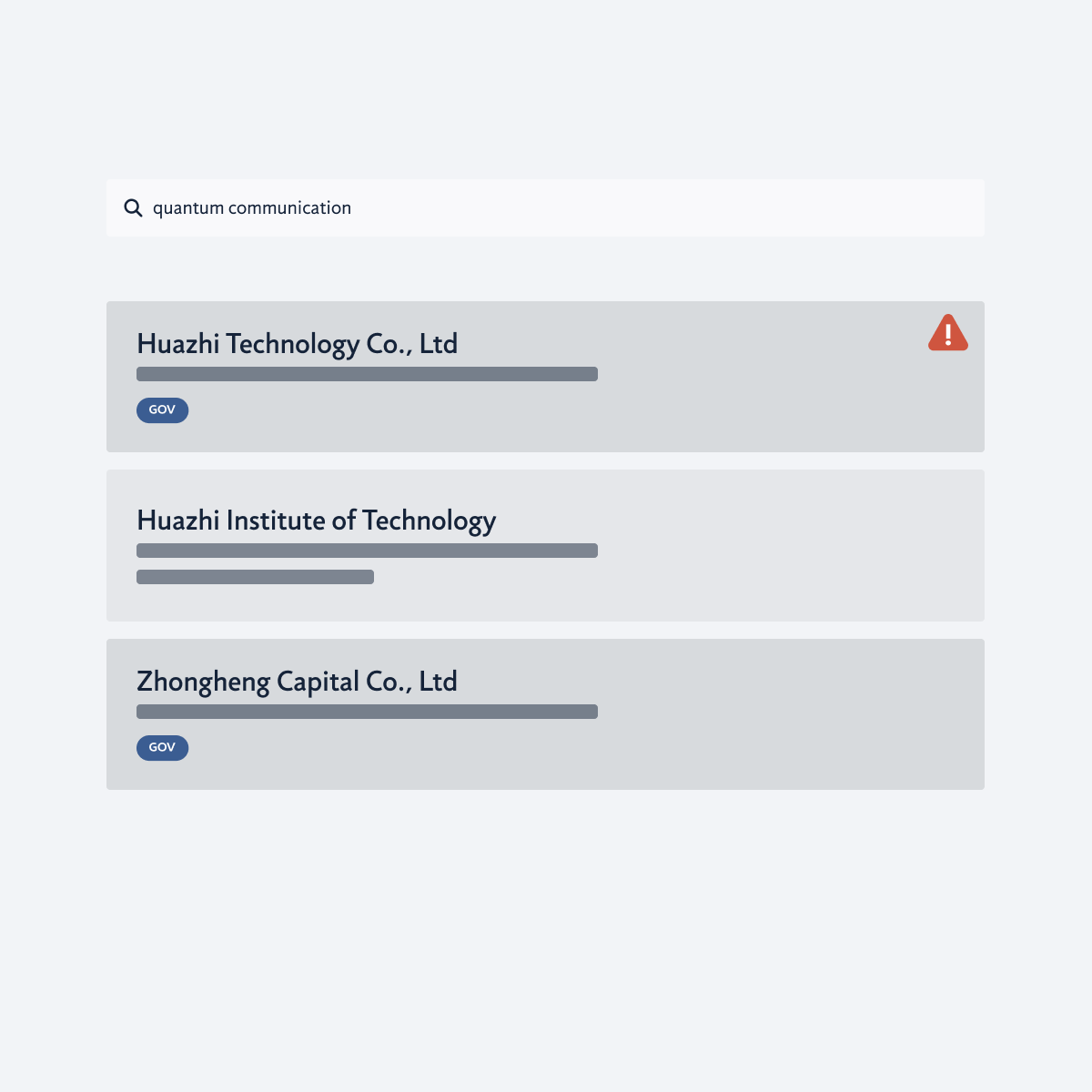Click first description line under Huazhi Institute
1092x1092 pixels.
click(x=367, y=551)
